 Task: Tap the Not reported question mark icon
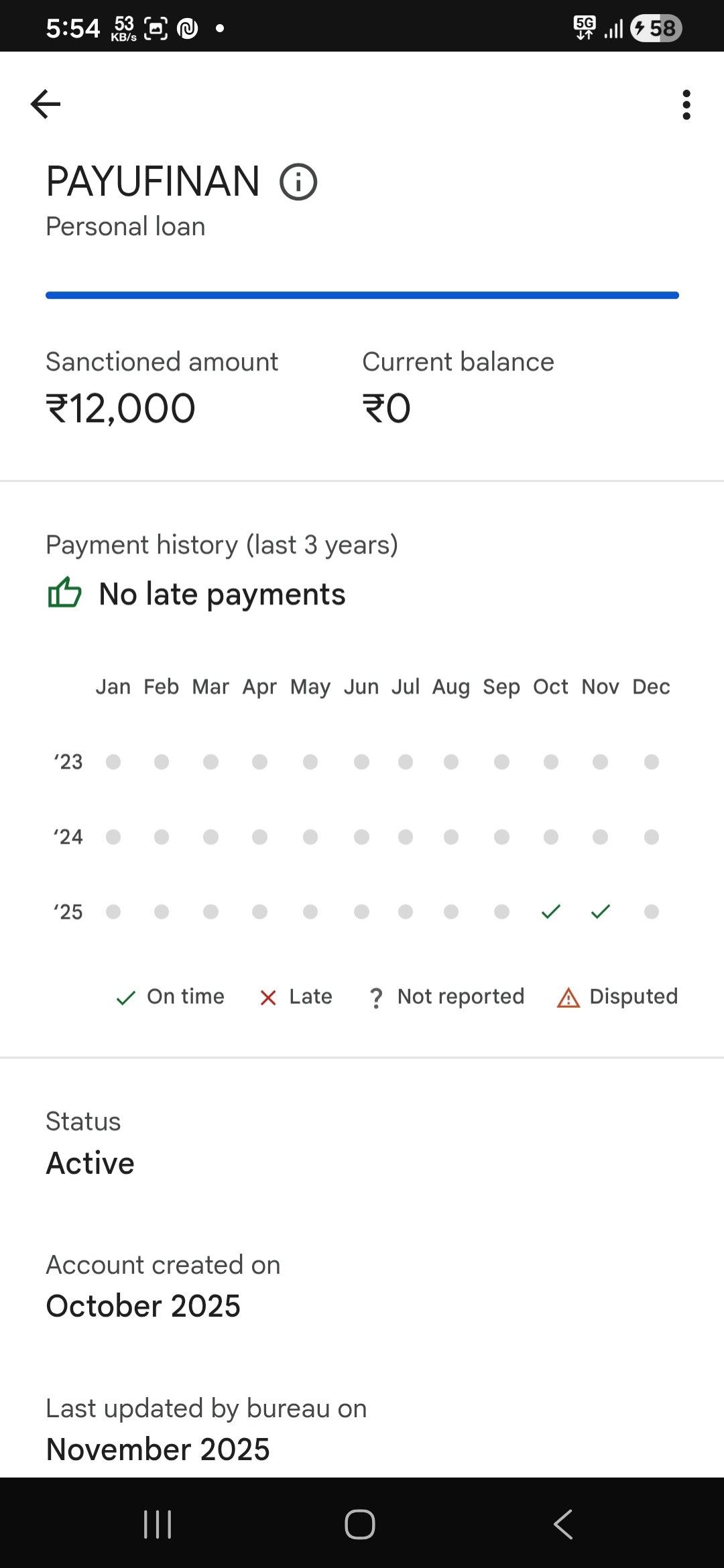pyautogui.click(x=376, y=998)
